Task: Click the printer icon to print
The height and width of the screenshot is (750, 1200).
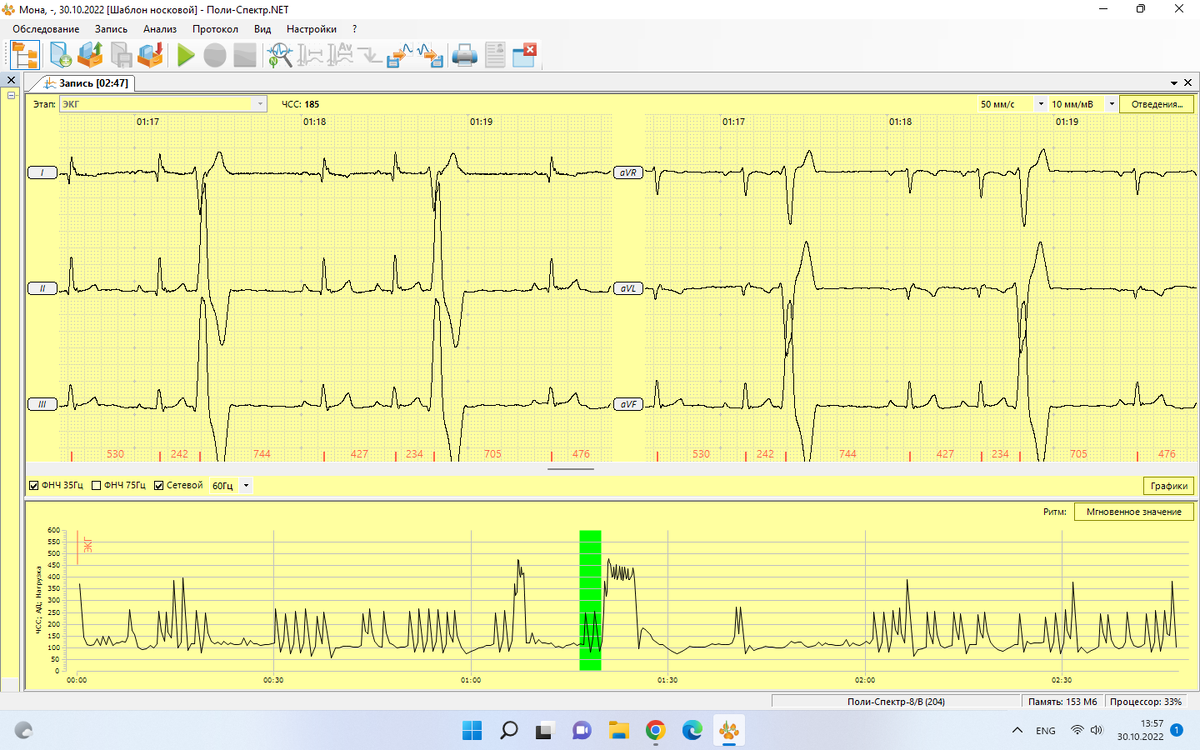Action: click(x=465, y=55)
